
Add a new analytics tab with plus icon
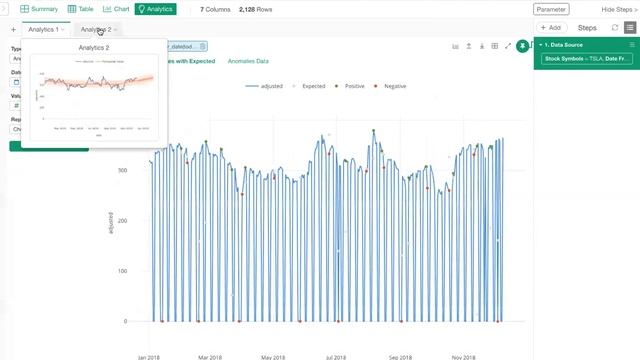[x=13, y=29]
